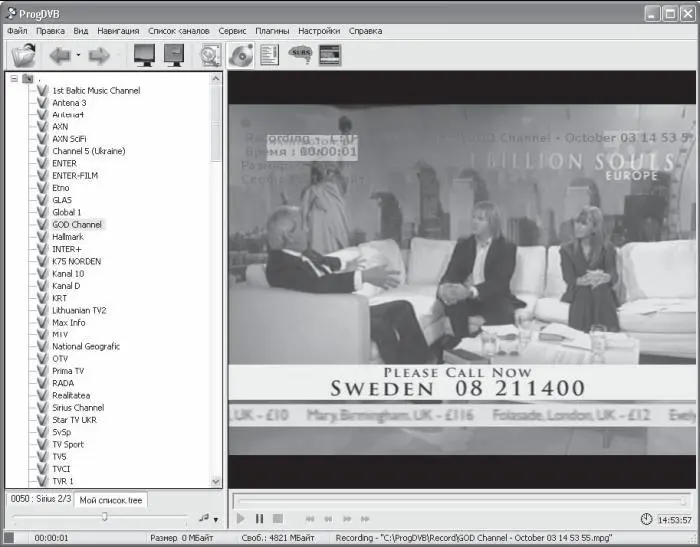Viewport: 700px width, 547px height.
Task: Select the Hallmark channel
Action: [70, 237]
